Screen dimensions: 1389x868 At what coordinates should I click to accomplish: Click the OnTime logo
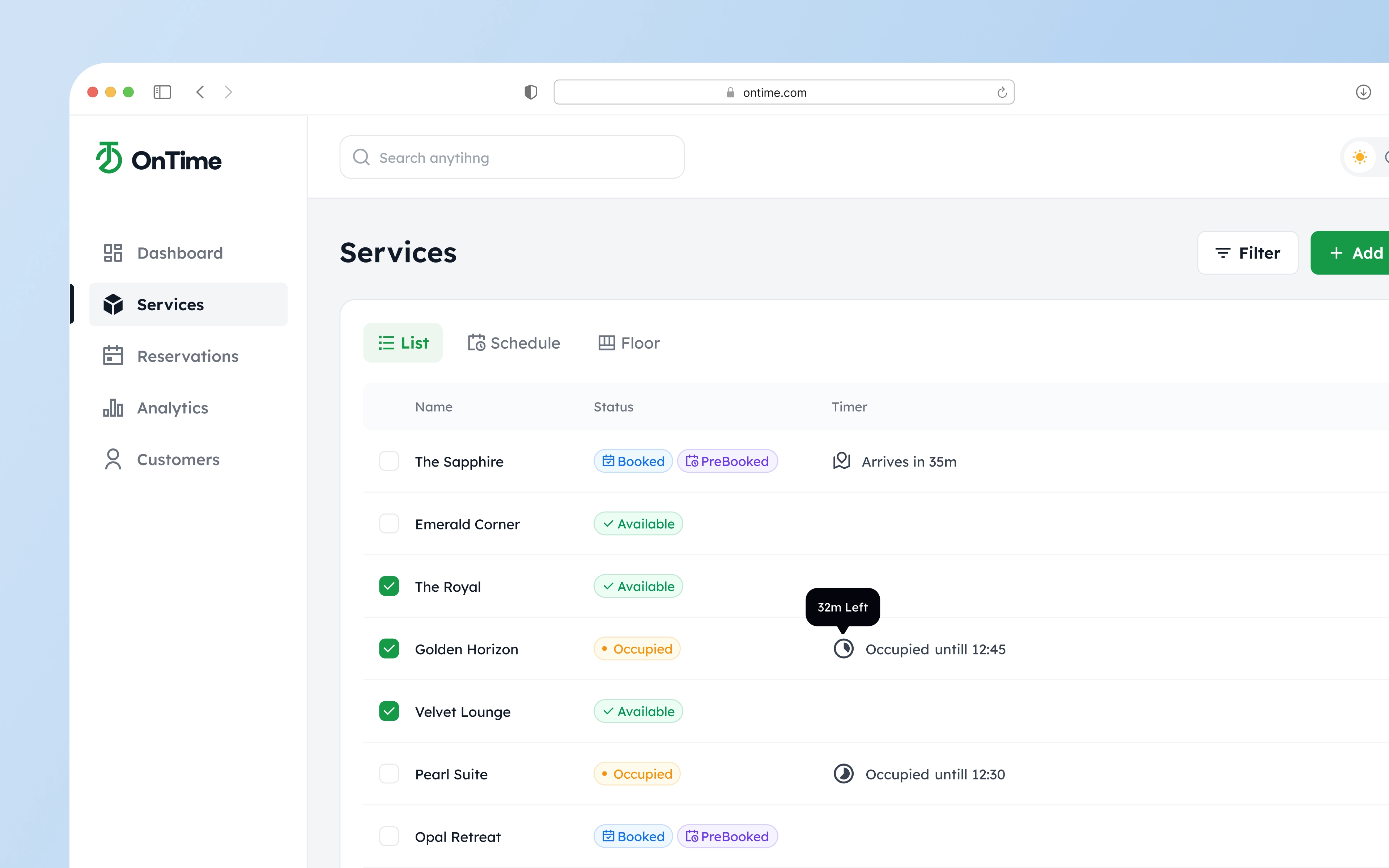coord(158,158)
